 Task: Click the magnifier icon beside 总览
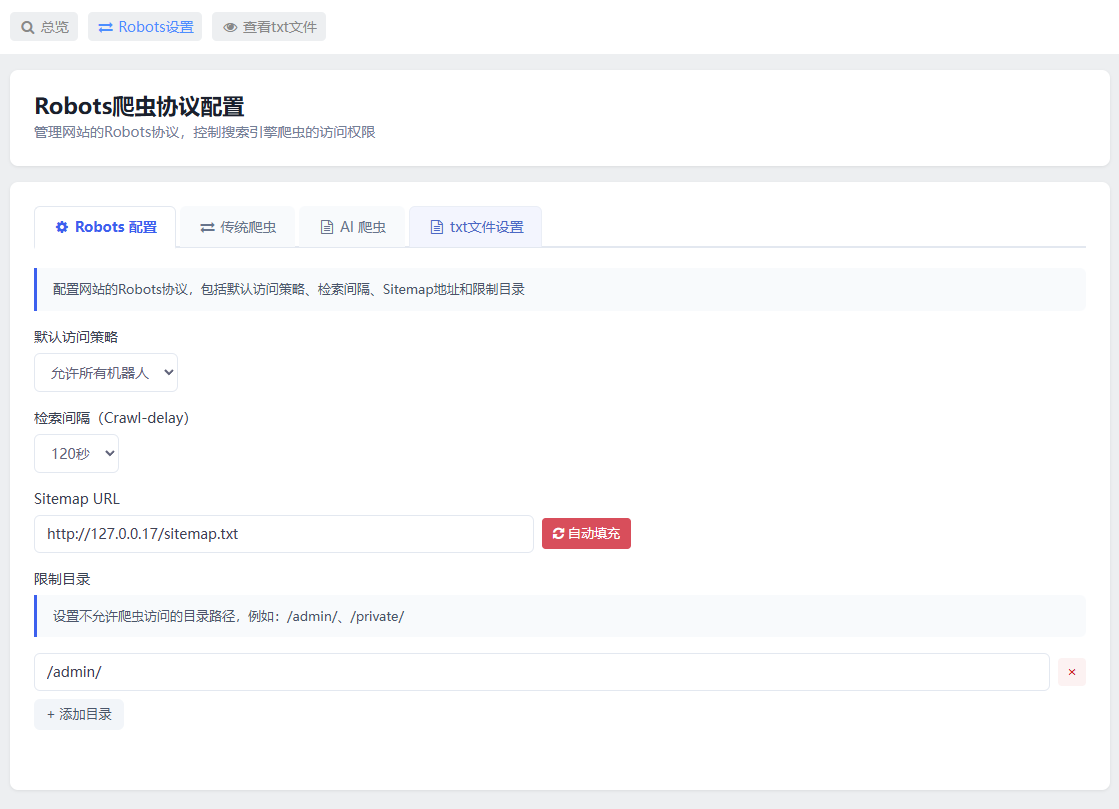tap(28, 27)
